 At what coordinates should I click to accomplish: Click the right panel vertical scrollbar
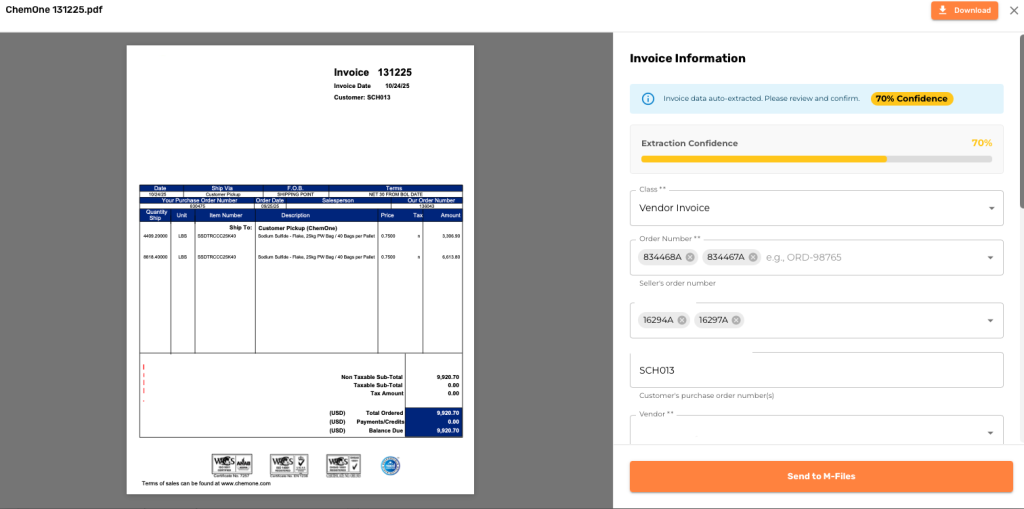(x=1020, y=120)
